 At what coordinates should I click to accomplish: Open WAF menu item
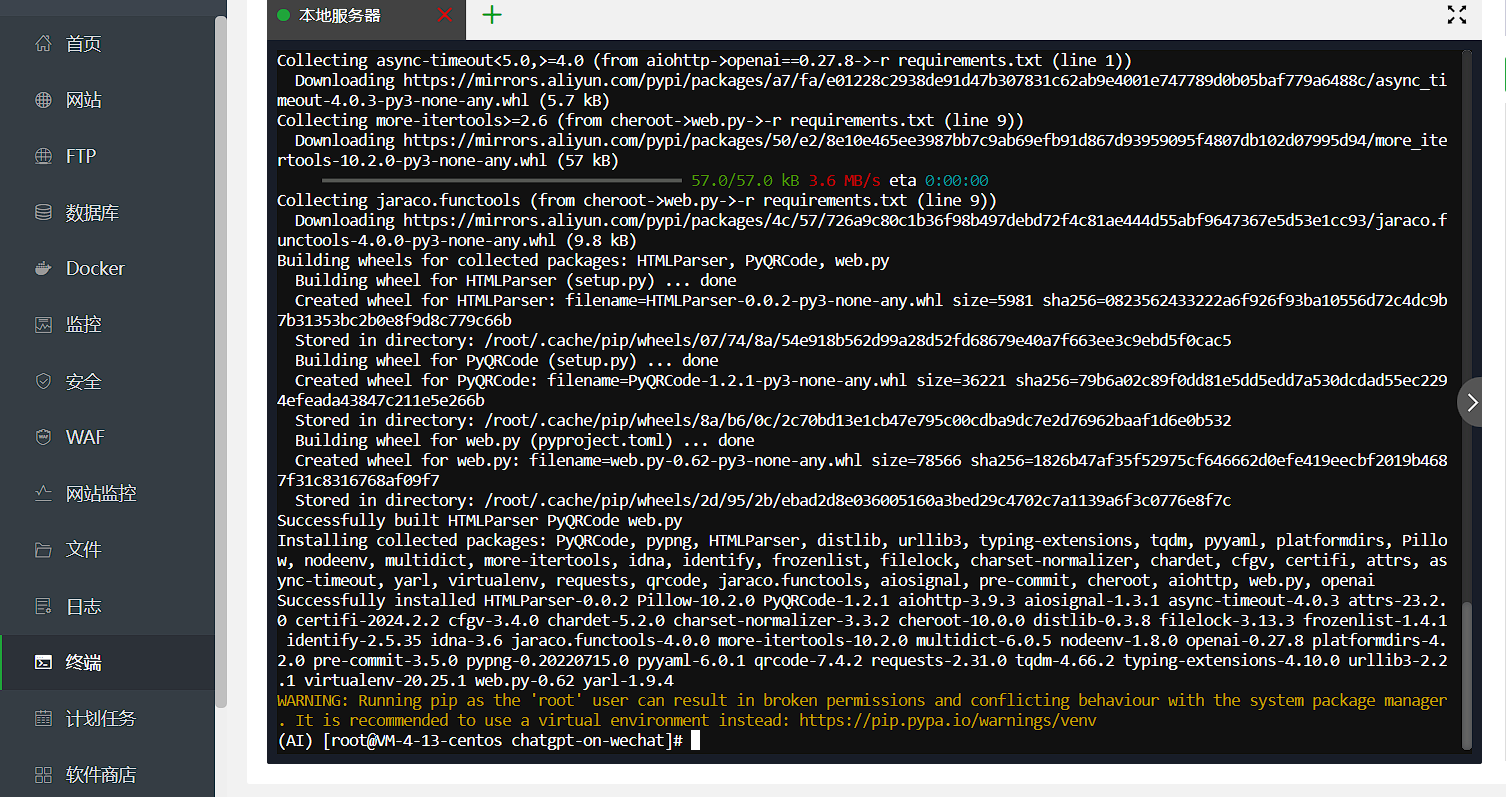tap(107, 437)
